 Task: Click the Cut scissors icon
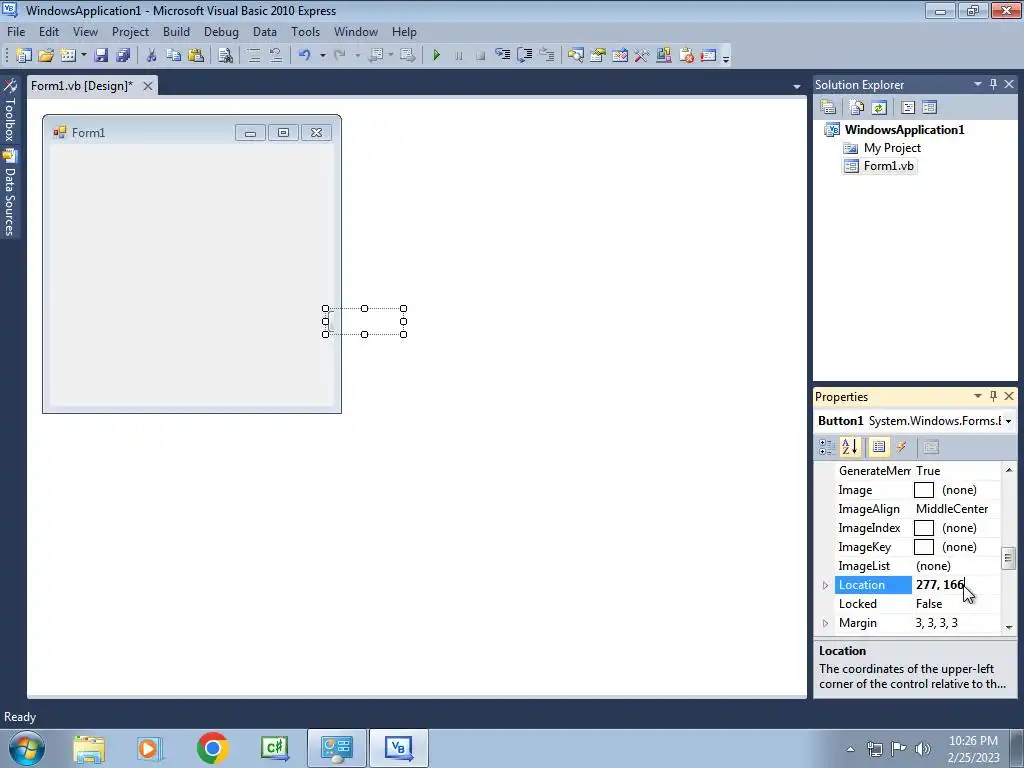(x=152, y=56)
